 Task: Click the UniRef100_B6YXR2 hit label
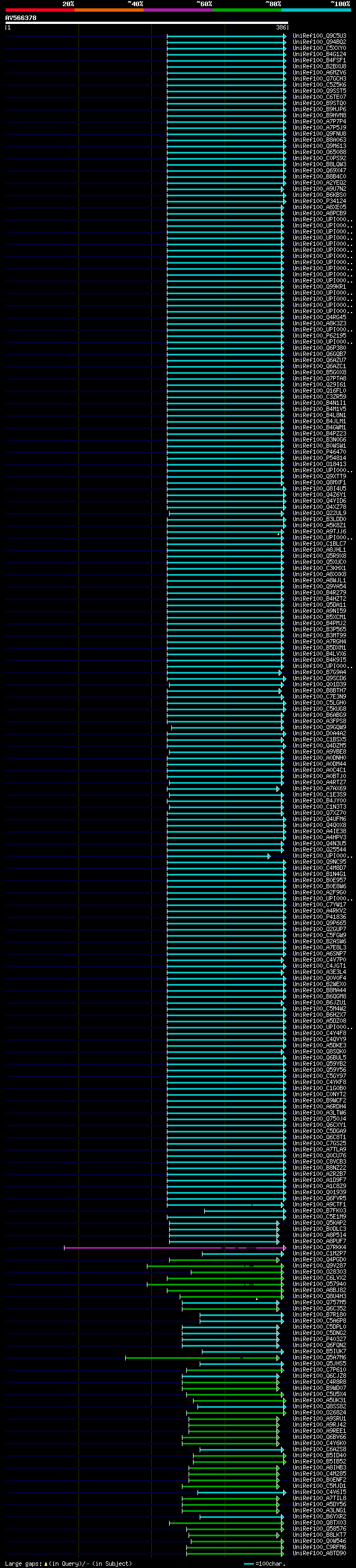(x=319, y=1517)
